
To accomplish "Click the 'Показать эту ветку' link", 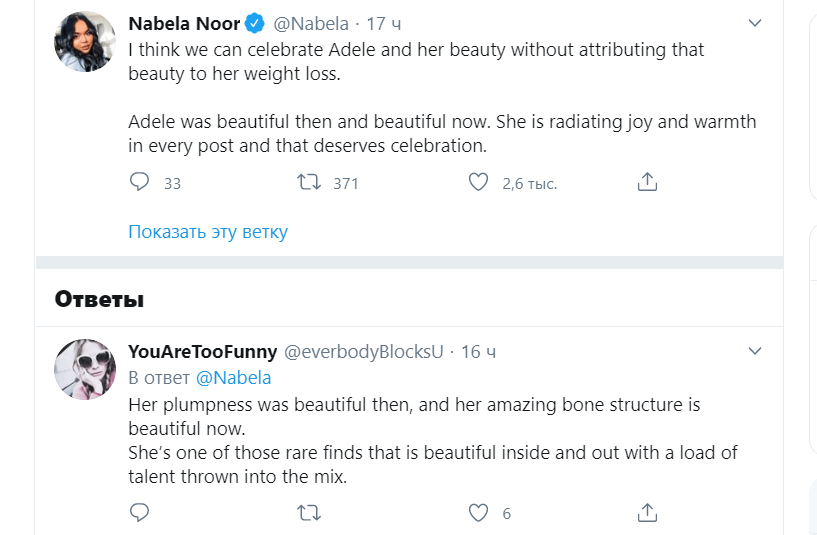I will click(208, 232).
